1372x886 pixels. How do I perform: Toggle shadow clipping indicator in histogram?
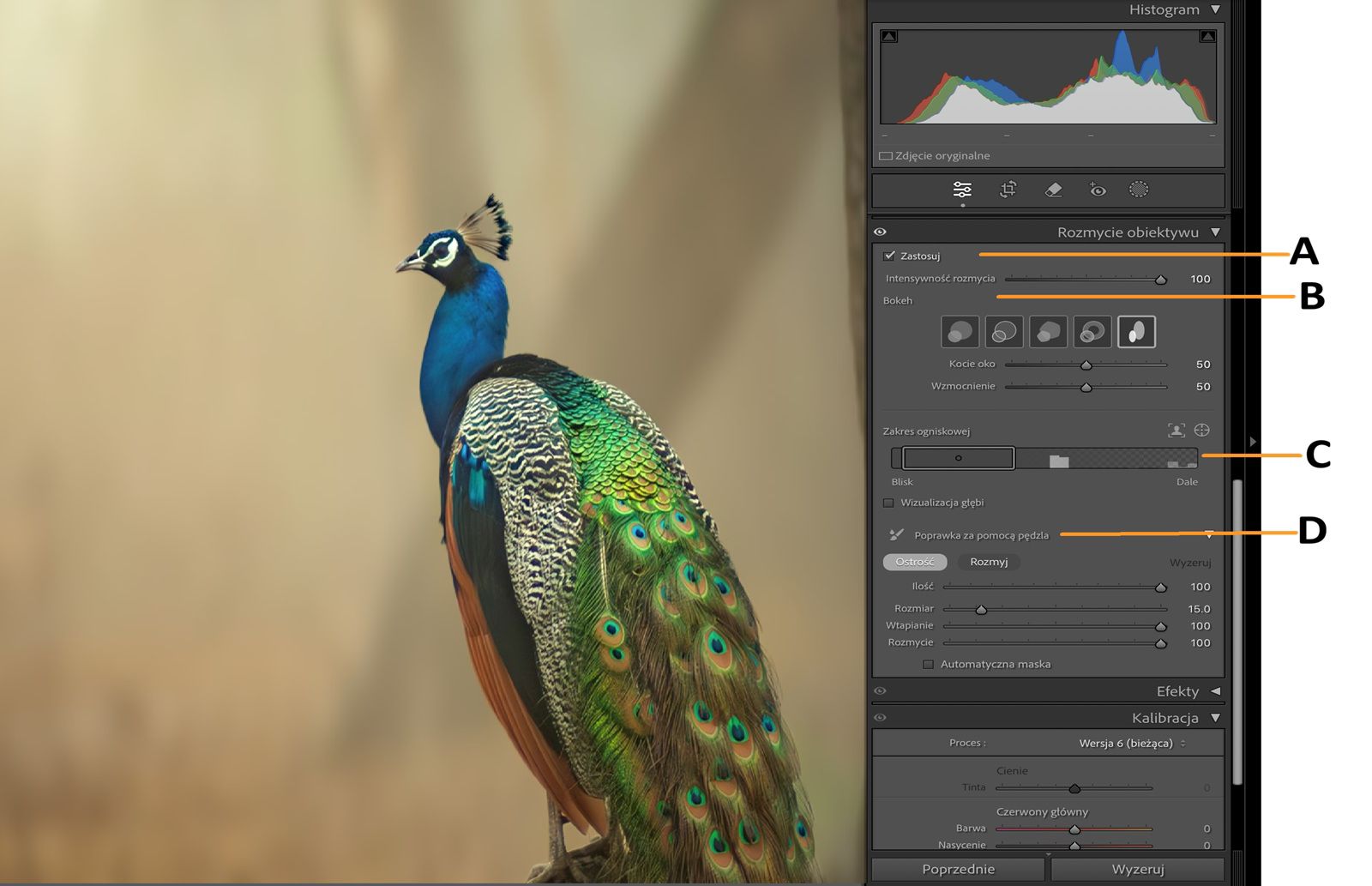889,36
